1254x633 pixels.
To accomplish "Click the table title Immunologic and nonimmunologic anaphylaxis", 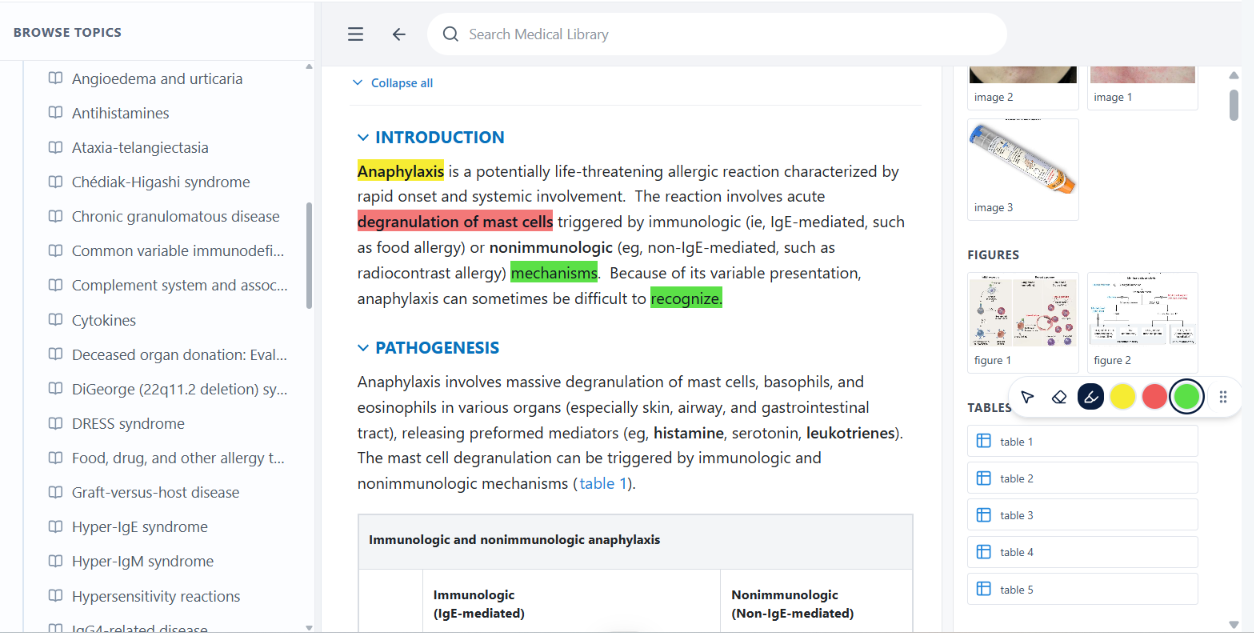I will pos(514,540).
